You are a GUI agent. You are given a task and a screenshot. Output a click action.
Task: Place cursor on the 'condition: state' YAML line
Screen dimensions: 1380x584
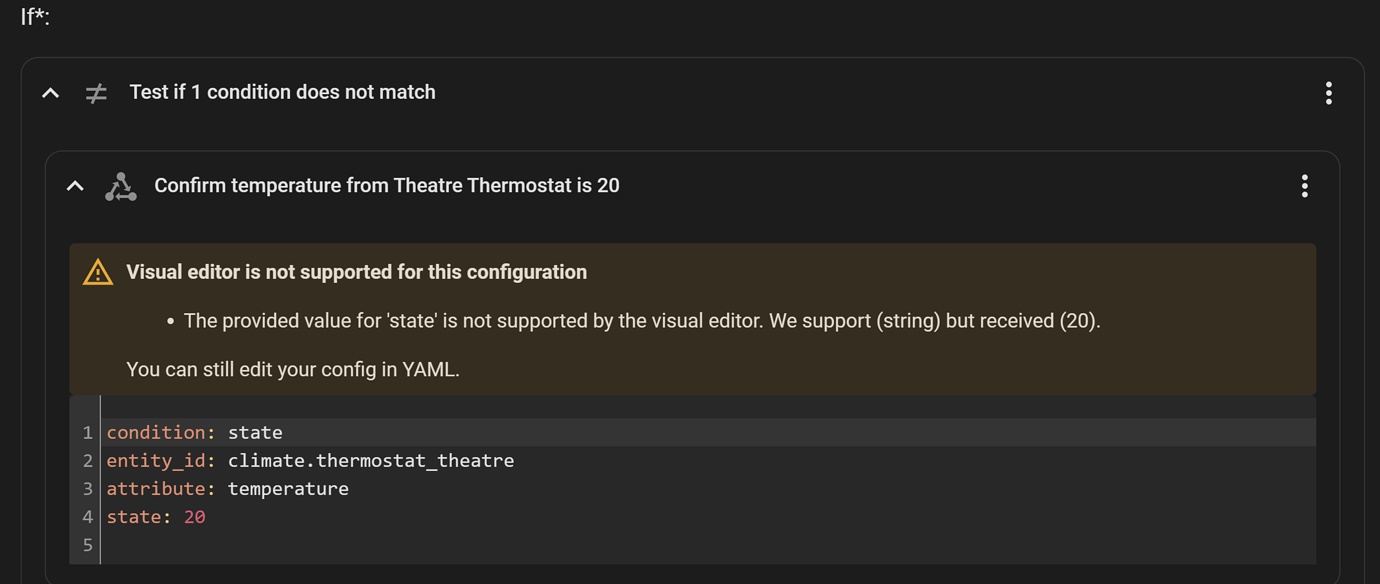click(x=194, y=433)
